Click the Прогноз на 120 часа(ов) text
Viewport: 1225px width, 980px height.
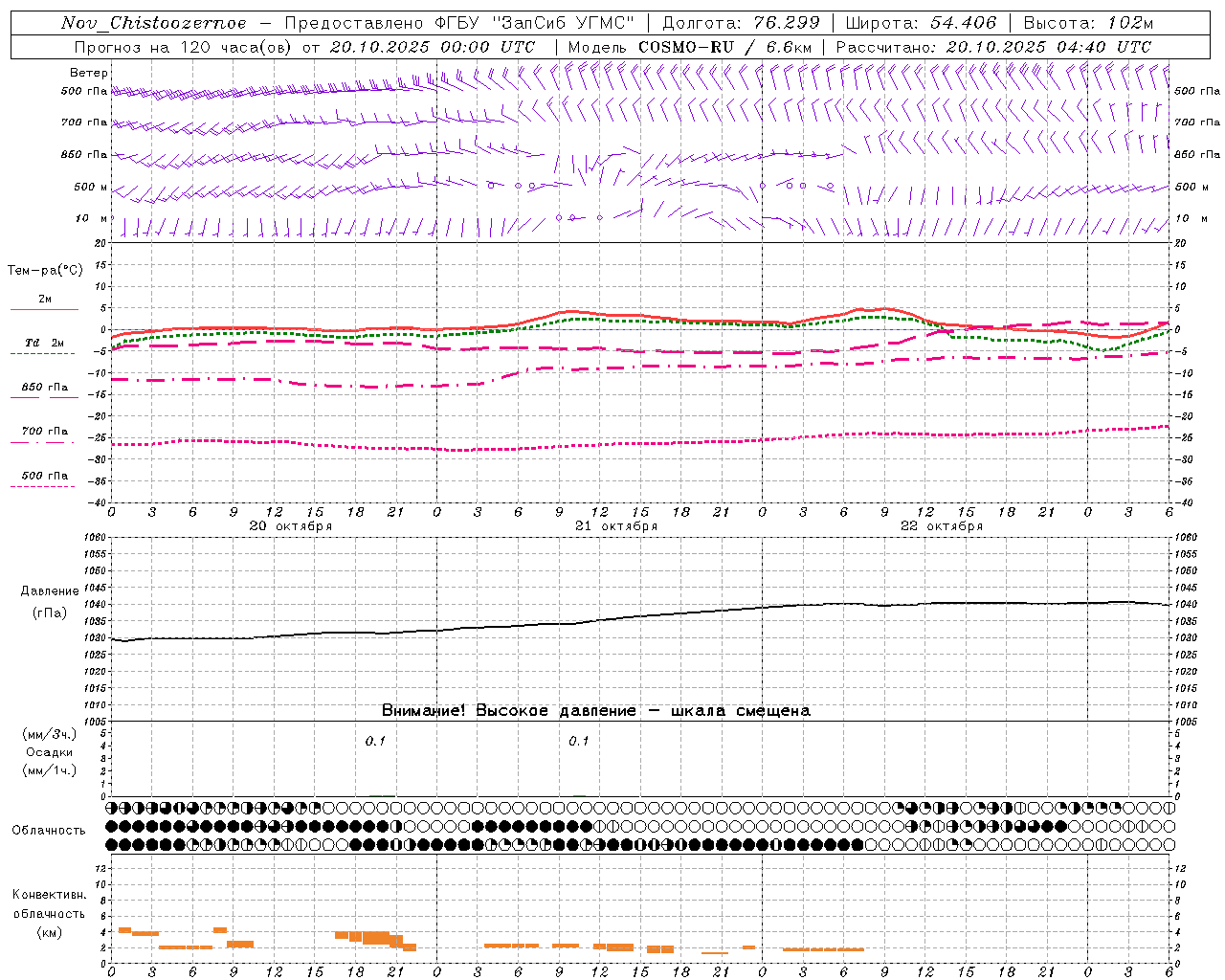pyautogui.click(x=184, y=47)
